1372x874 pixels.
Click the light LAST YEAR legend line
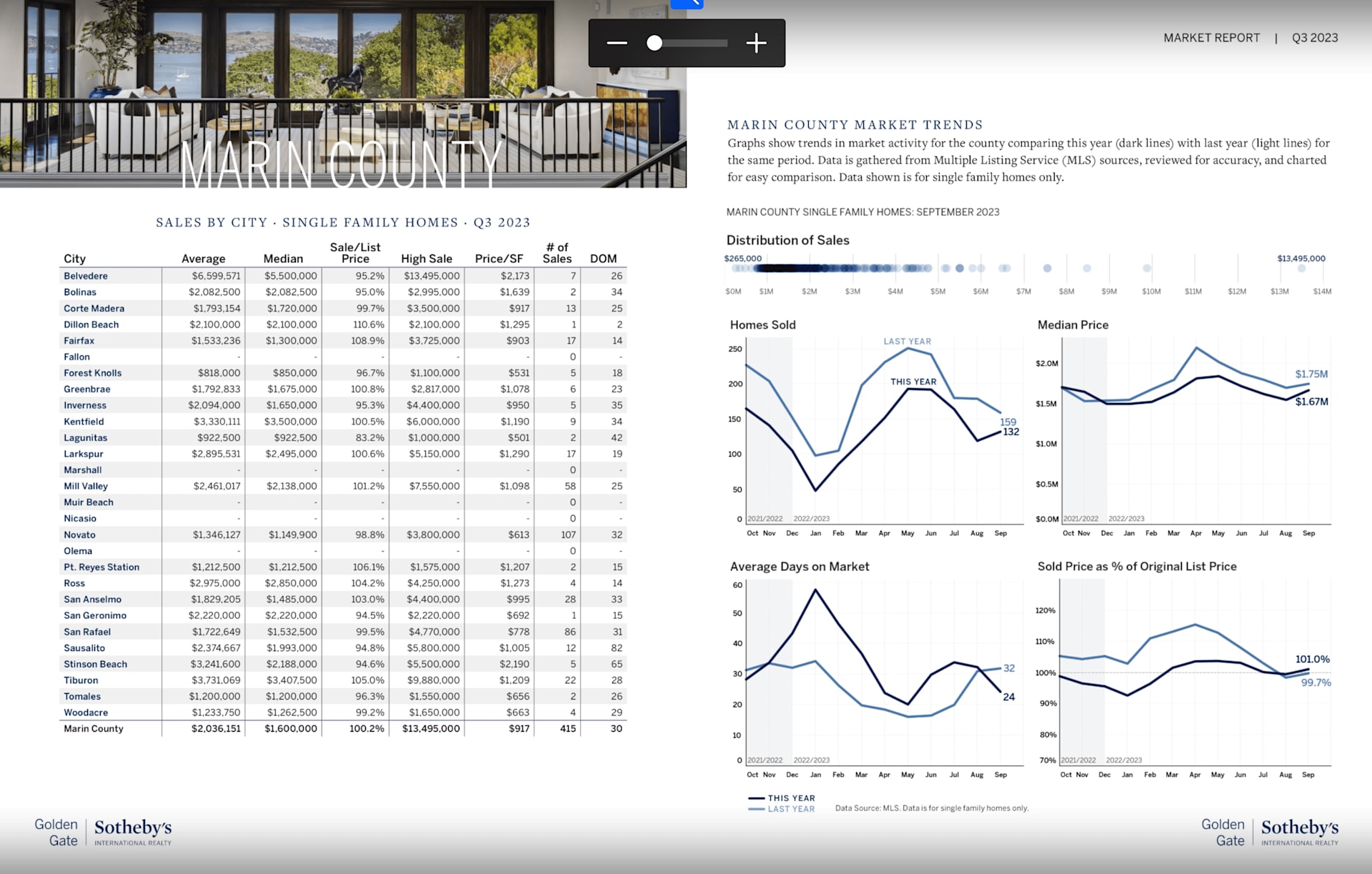(756, 809)
